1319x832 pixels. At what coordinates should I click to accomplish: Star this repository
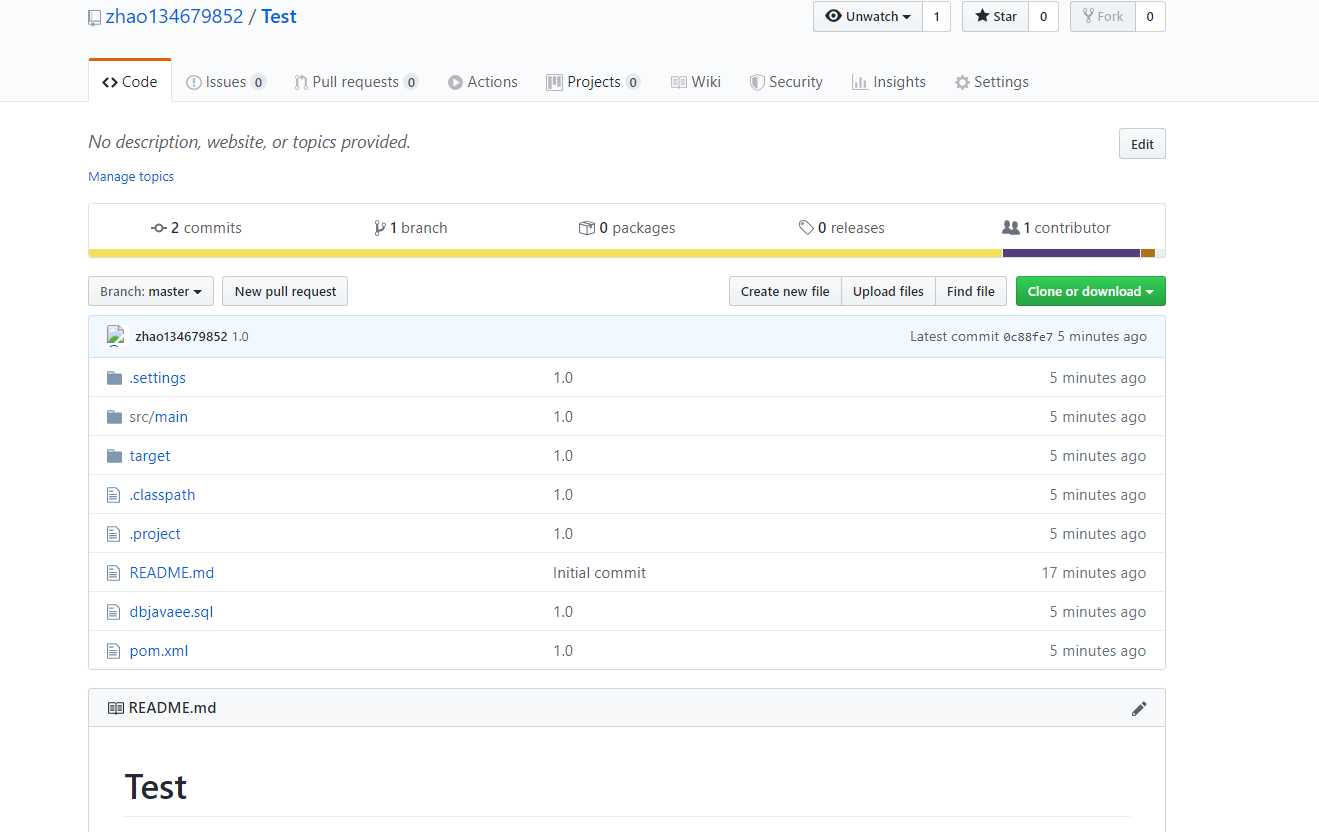[995, 16]
